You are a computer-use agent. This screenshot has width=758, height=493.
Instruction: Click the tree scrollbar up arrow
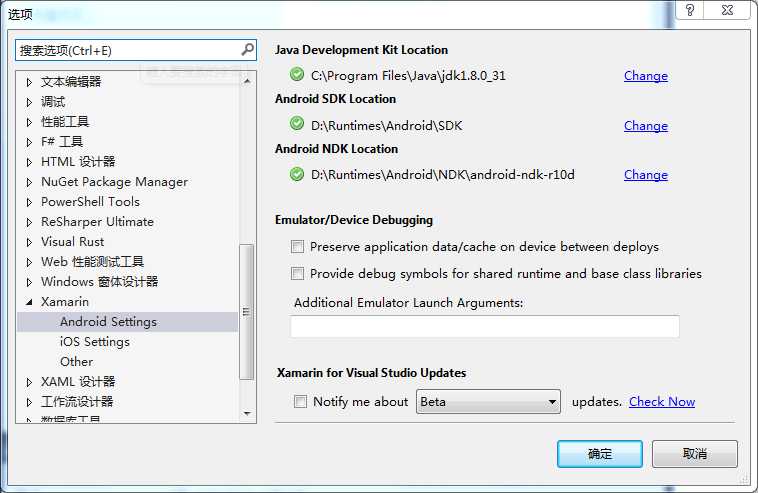coord(248,81)
